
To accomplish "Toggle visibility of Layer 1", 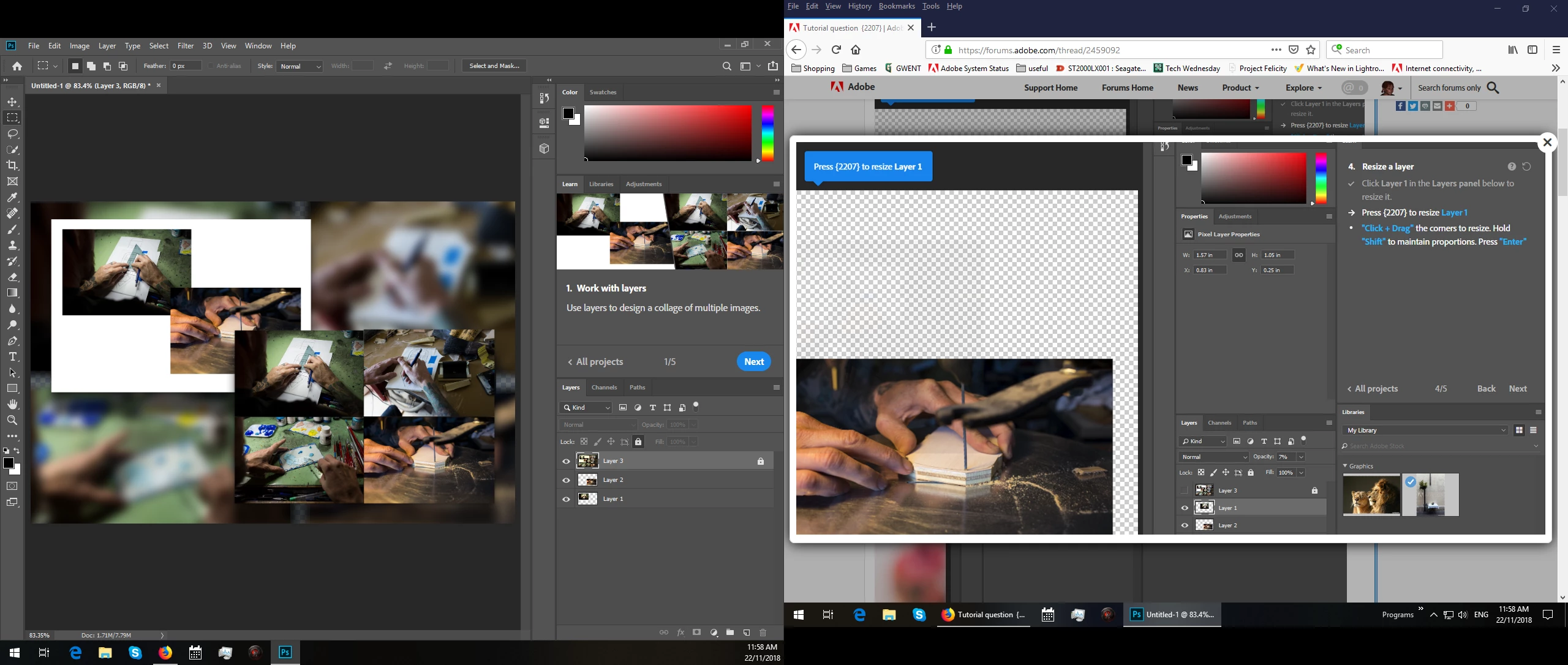I will click(x=566, y=500).
